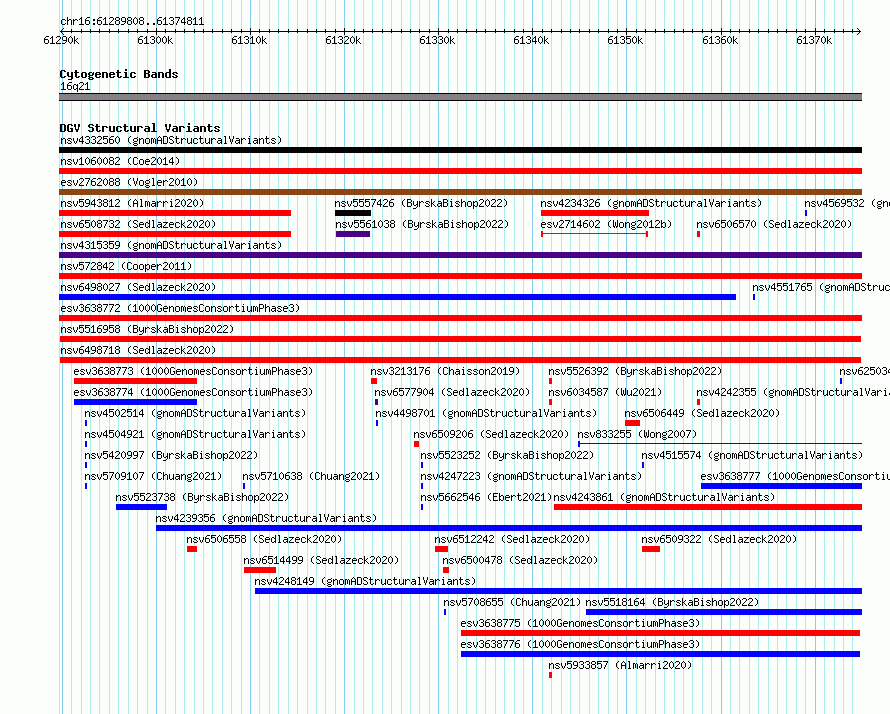Click the 61350k ruler tick label
Viewport: 890px width, 714px height.
(625, 40)
